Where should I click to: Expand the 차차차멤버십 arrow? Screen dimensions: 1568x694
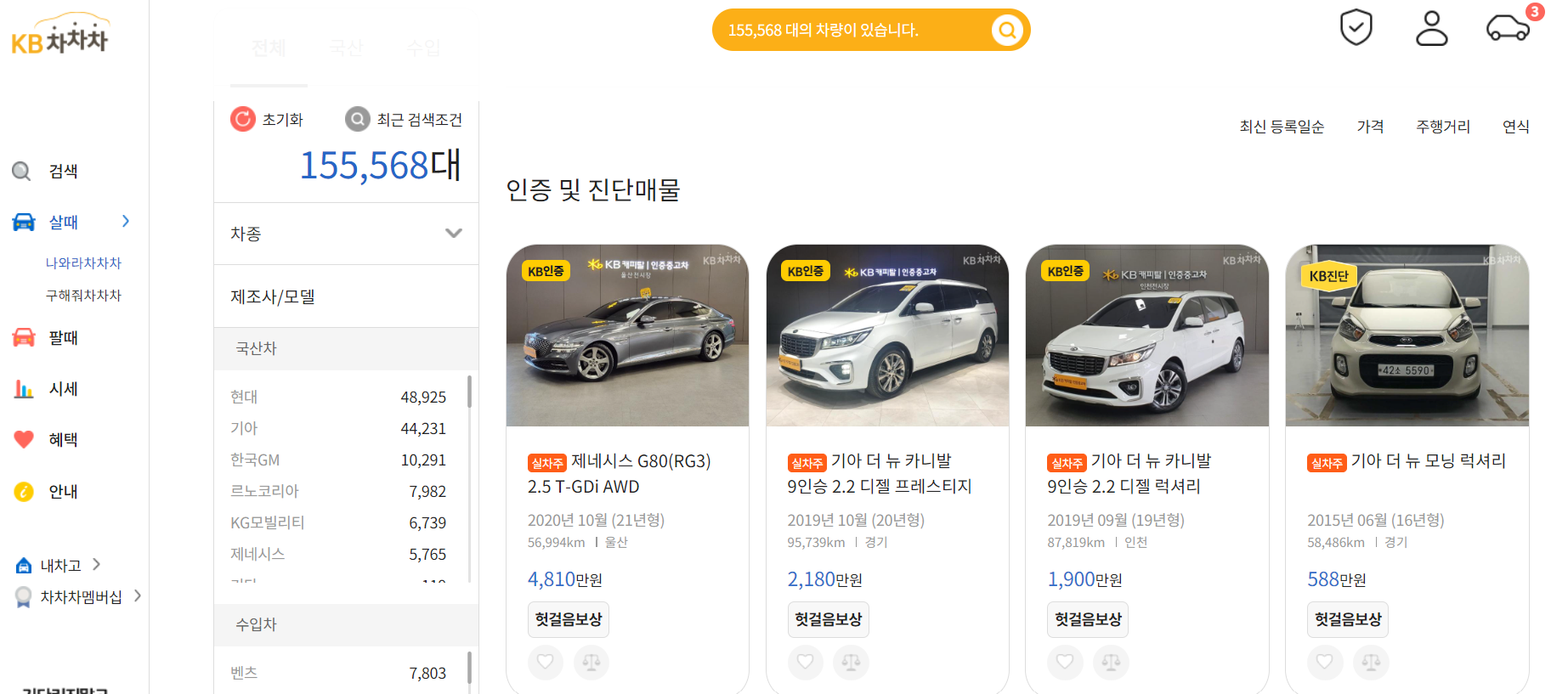point(137,596)
